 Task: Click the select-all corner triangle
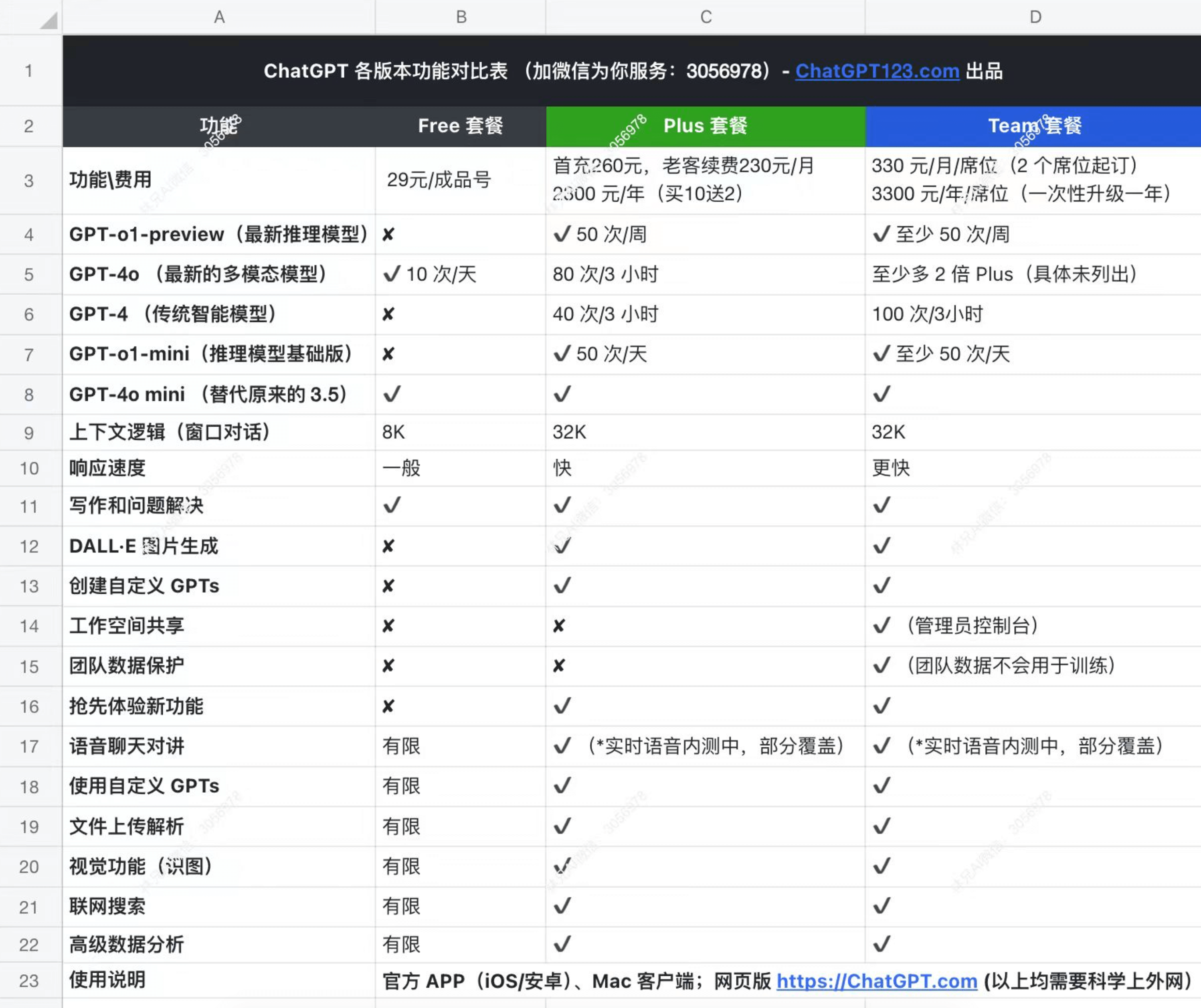[50, 20]
